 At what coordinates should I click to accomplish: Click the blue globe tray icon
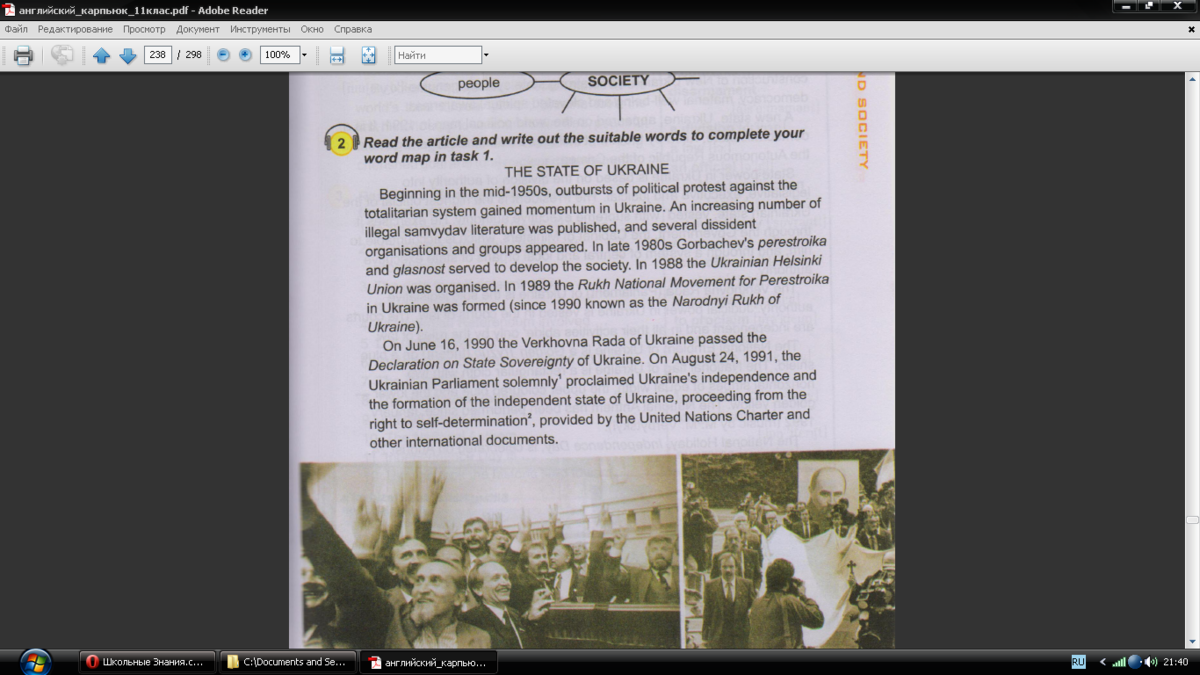1134,661
